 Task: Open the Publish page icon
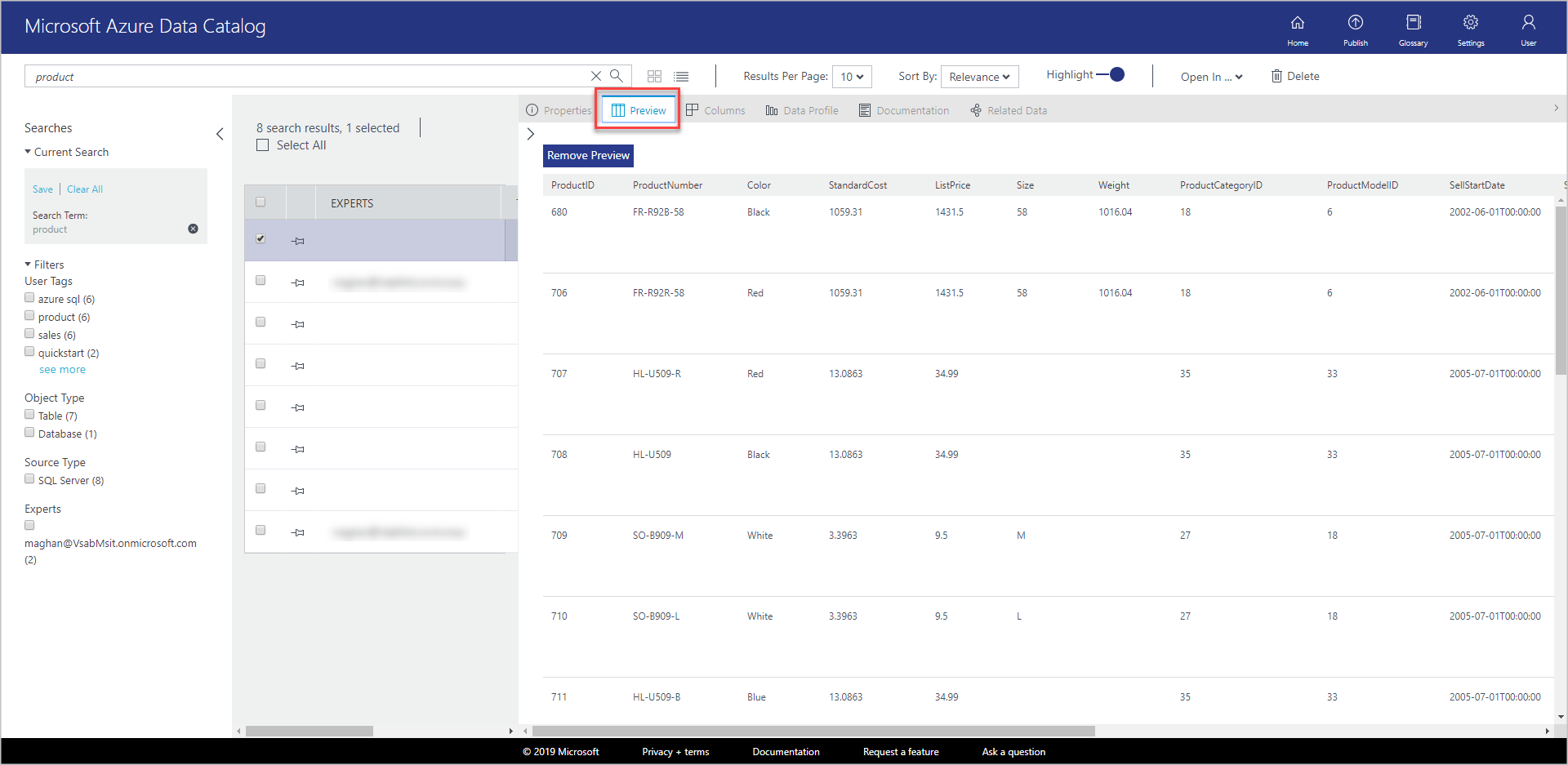click(x=1356, y=30)
